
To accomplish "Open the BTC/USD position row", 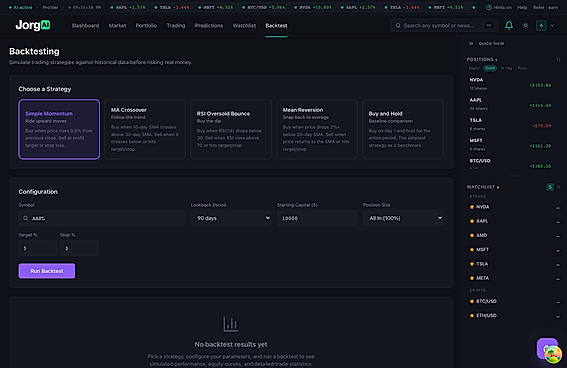I will [x=510, y=164].
